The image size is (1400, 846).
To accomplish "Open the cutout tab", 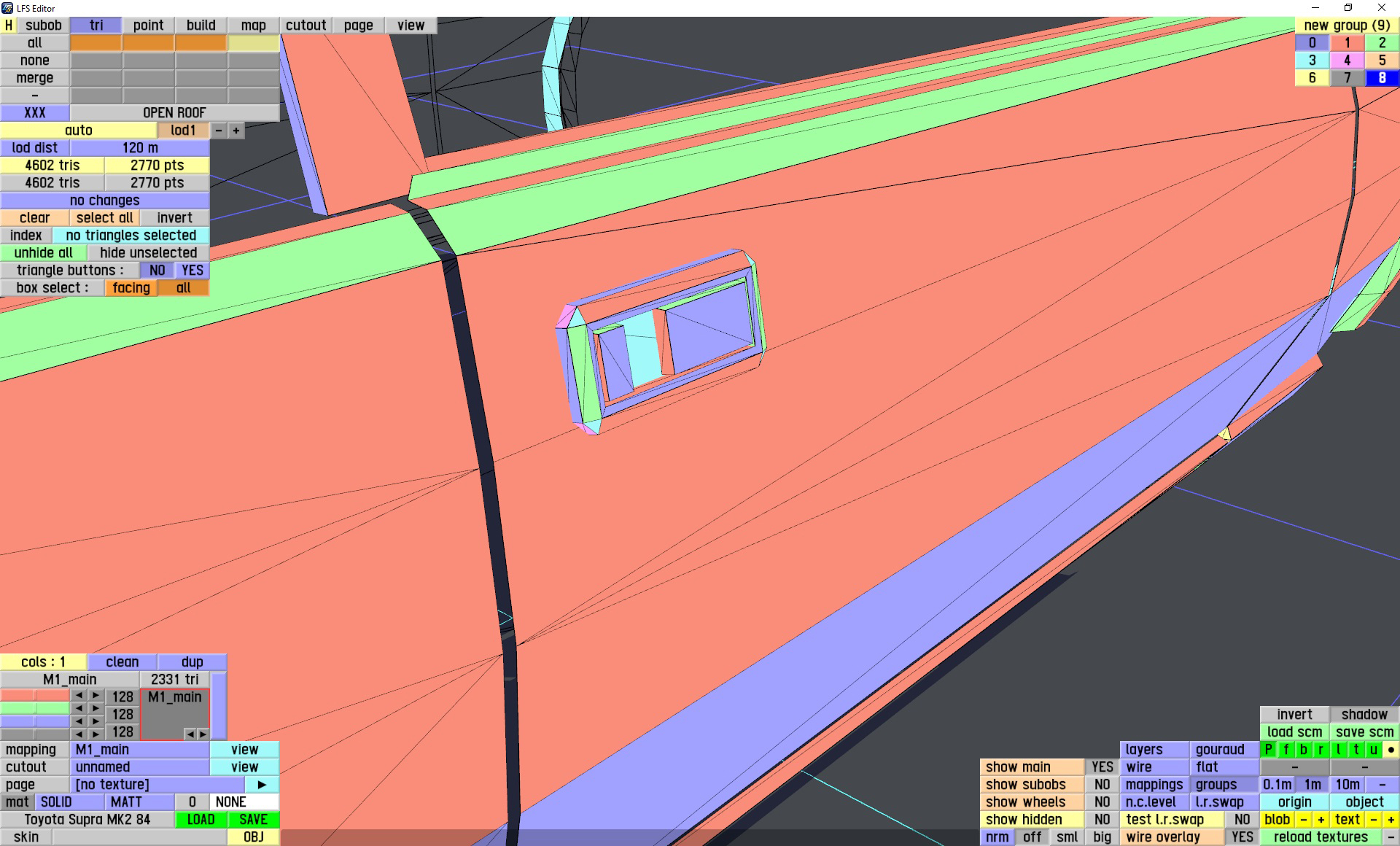I will click(x=306, y=25).
